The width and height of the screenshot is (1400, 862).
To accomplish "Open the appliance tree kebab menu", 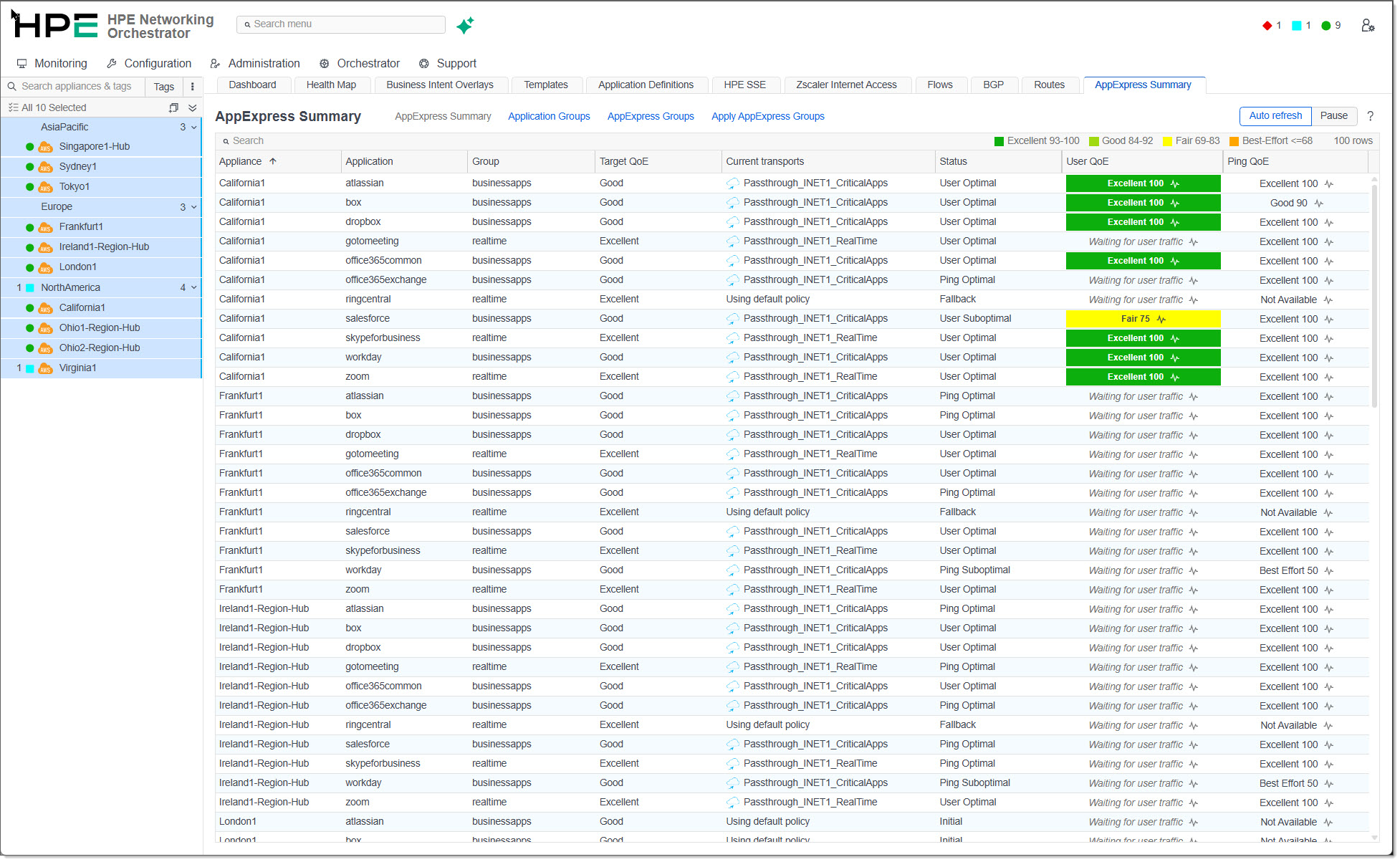I will 192,87.
